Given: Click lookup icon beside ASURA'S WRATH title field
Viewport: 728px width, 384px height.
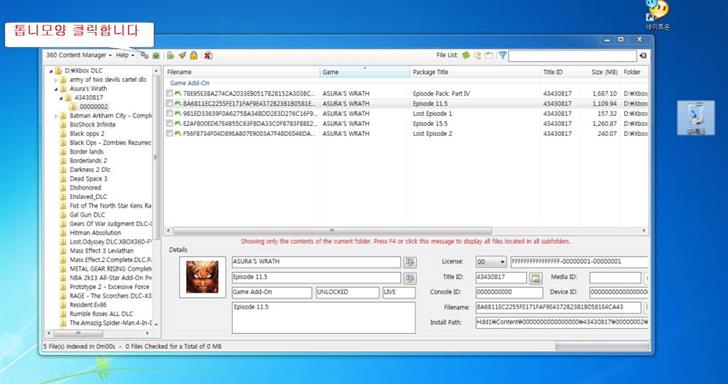Looking at the screenshot, I should pos(410,262).
